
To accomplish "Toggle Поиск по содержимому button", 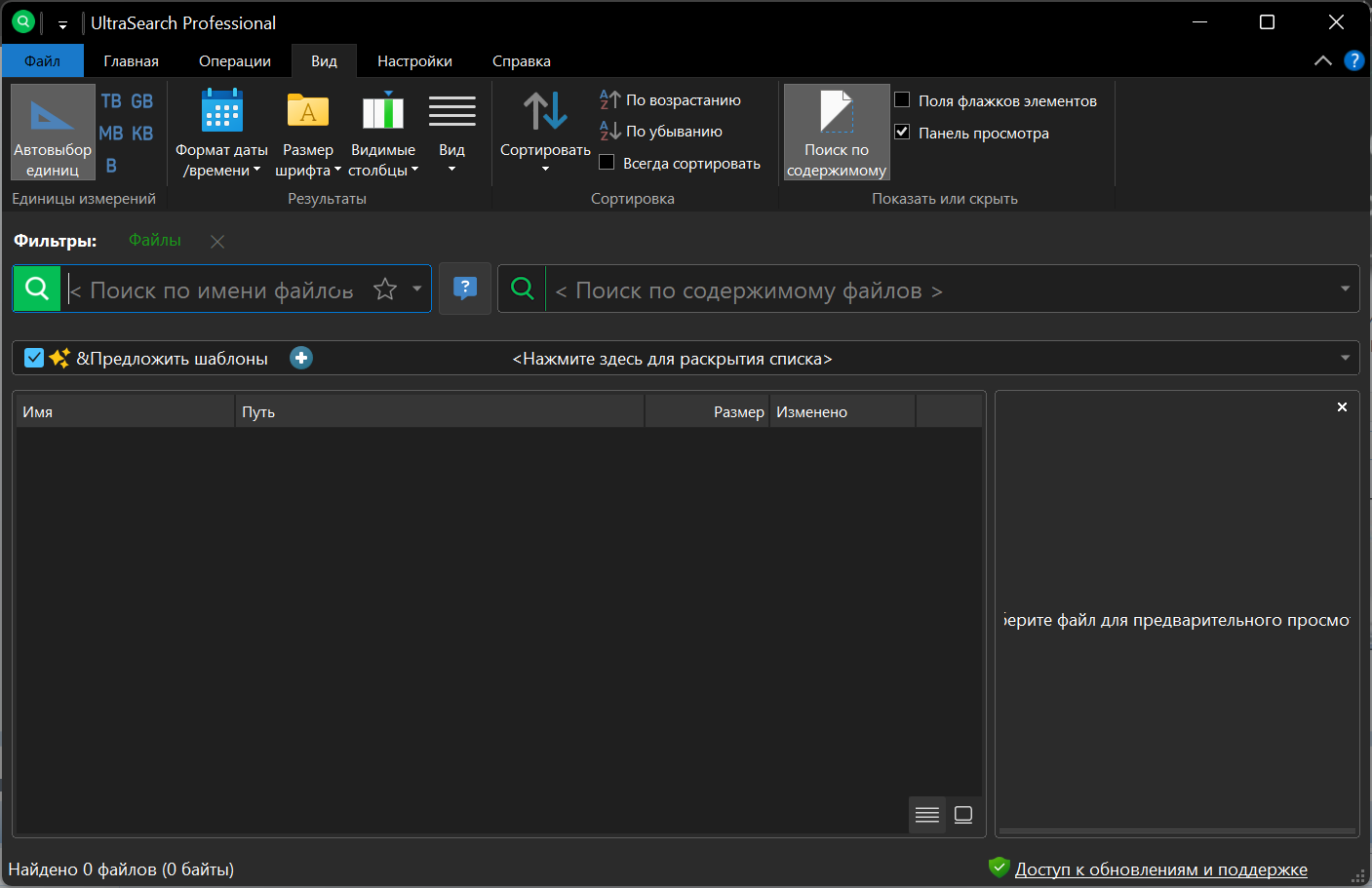I will click(x=837, y=133).
